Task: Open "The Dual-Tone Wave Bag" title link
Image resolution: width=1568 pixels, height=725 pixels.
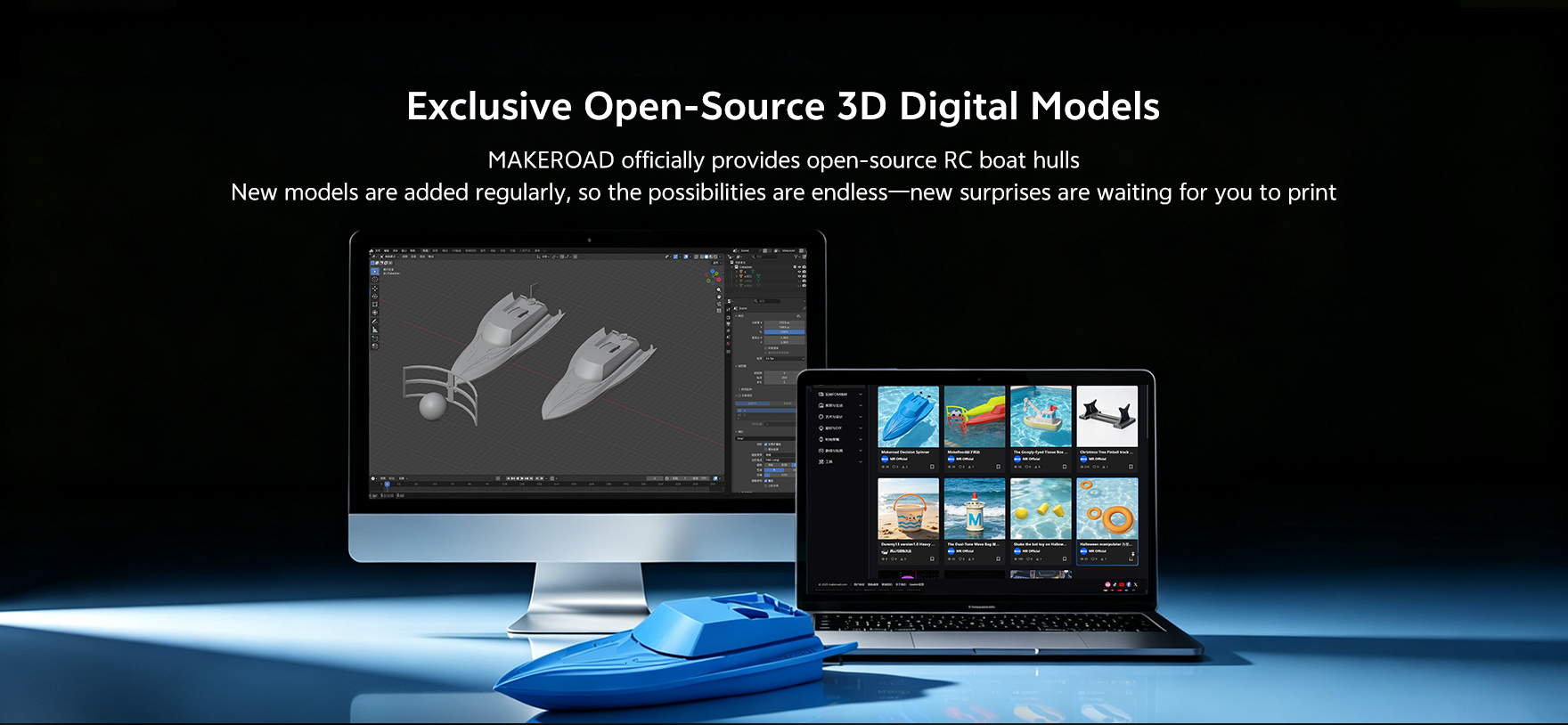Action: [x=973, y=544]
